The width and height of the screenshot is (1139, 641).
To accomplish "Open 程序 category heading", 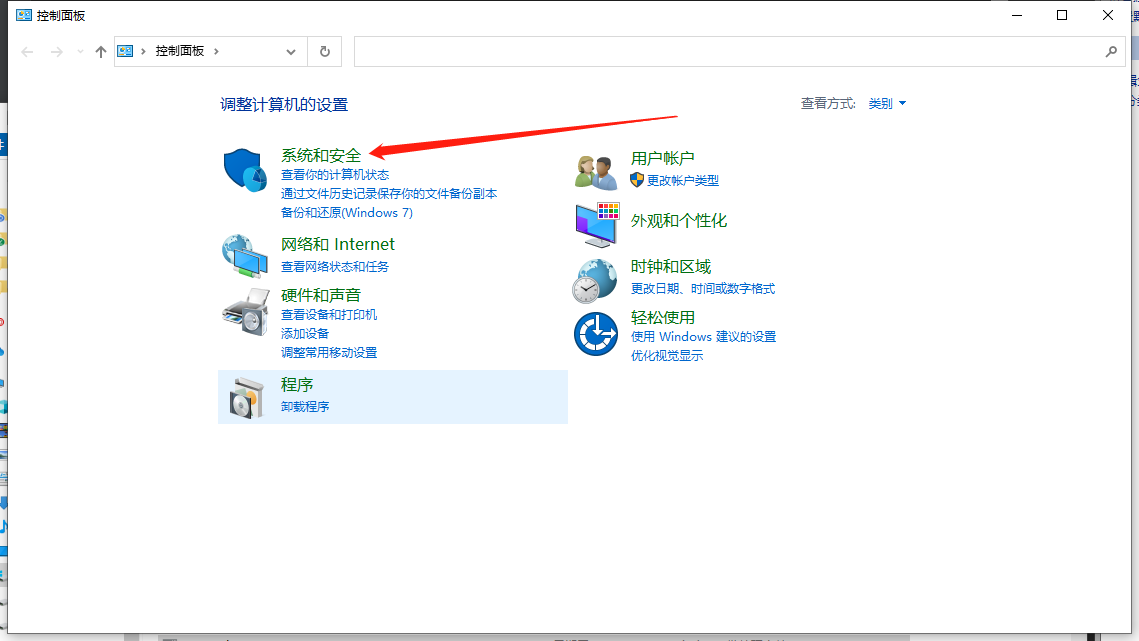I will pyautogui.click(x=297, y=384).
